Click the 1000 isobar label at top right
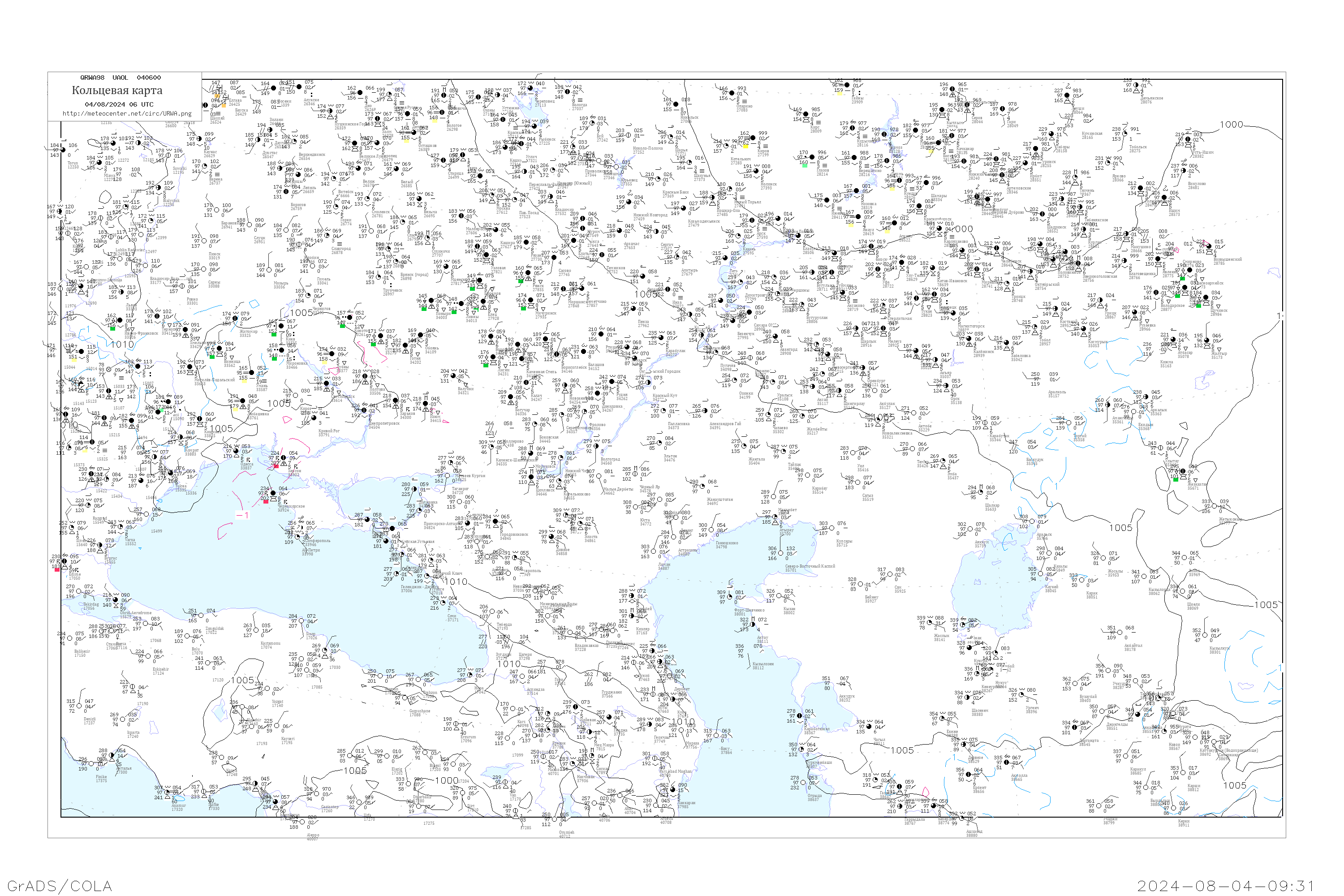This screenshot has width=1344, height=896. [x=1232, y=125]
